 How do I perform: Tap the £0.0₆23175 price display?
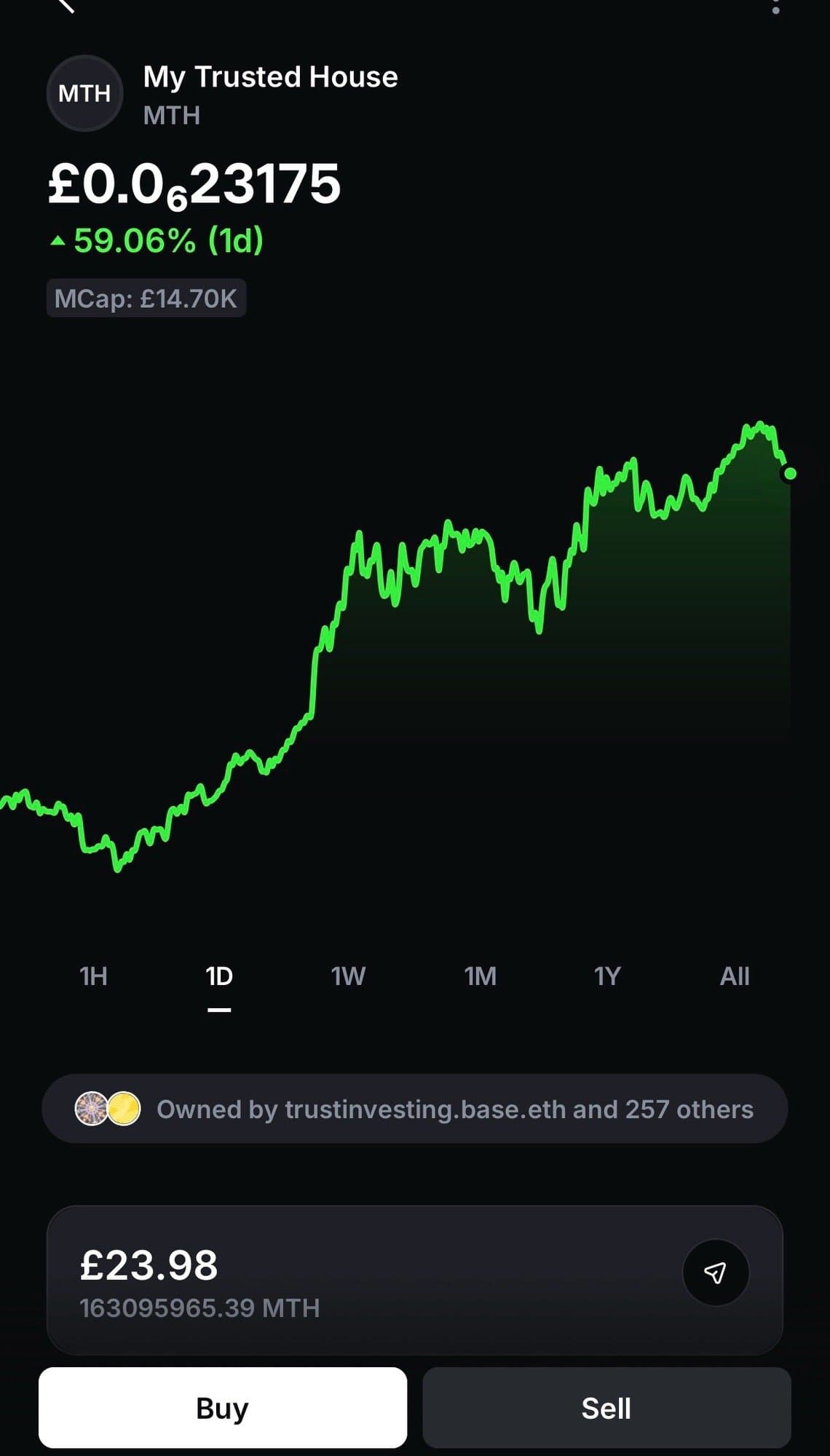tap(194, 185)
